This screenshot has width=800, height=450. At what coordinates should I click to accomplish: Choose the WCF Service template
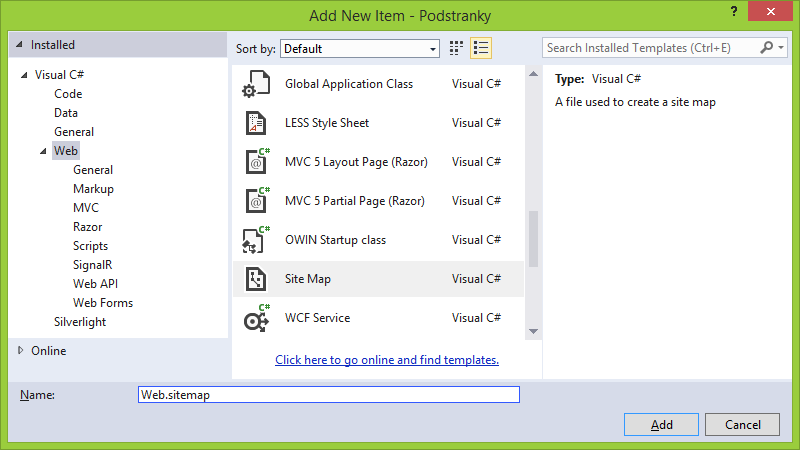click(x=378, y=318)
